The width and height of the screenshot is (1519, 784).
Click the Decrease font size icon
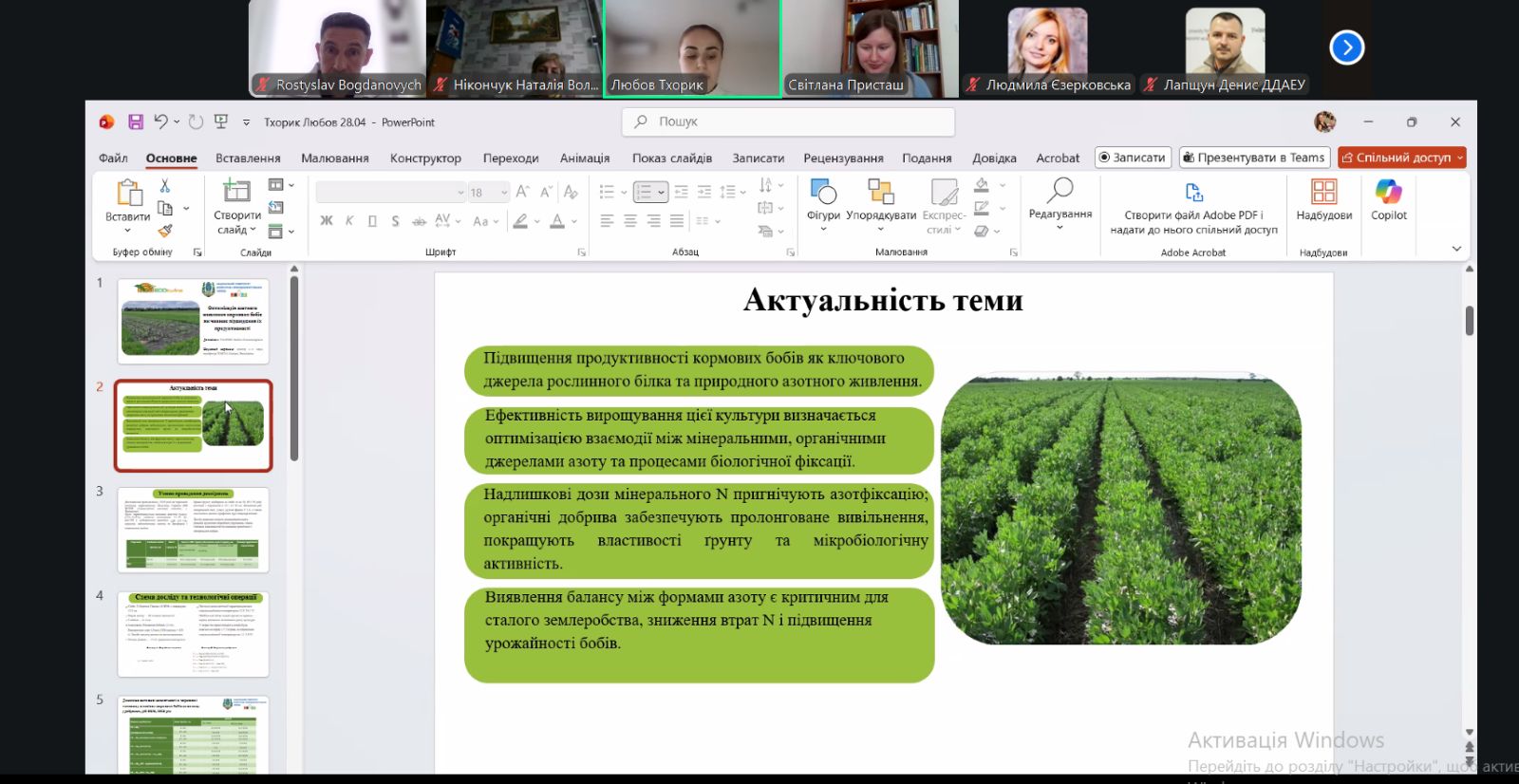pos(546,192)
